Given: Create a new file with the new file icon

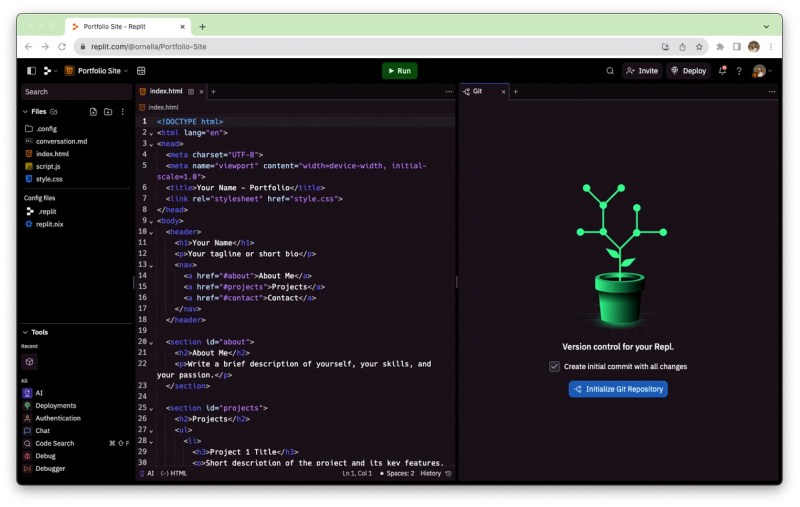Looking at the screenshot, I should tap(93, 112).
